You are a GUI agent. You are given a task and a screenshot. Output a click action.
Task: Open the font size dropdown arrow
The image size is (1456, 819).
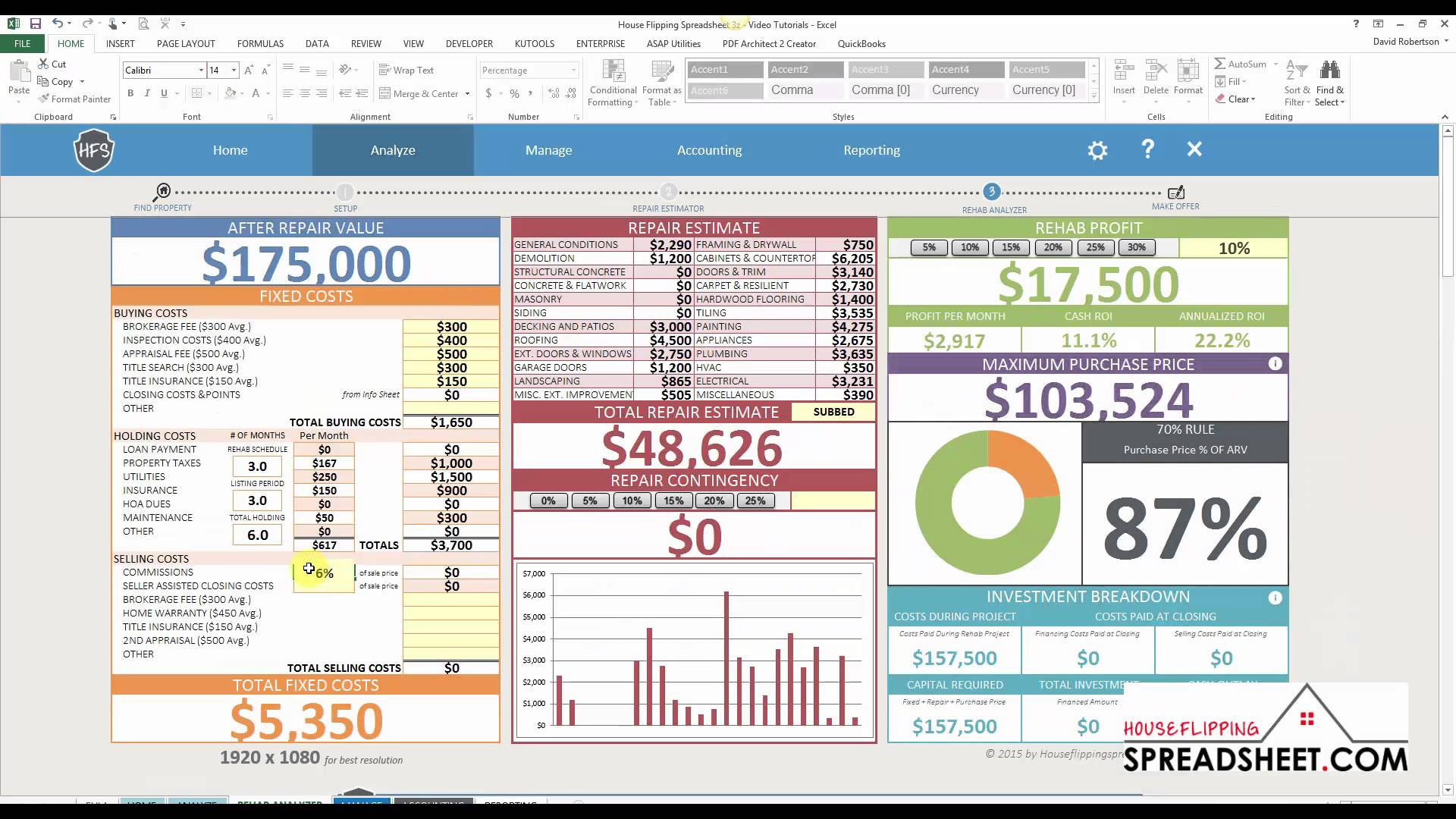234,71
